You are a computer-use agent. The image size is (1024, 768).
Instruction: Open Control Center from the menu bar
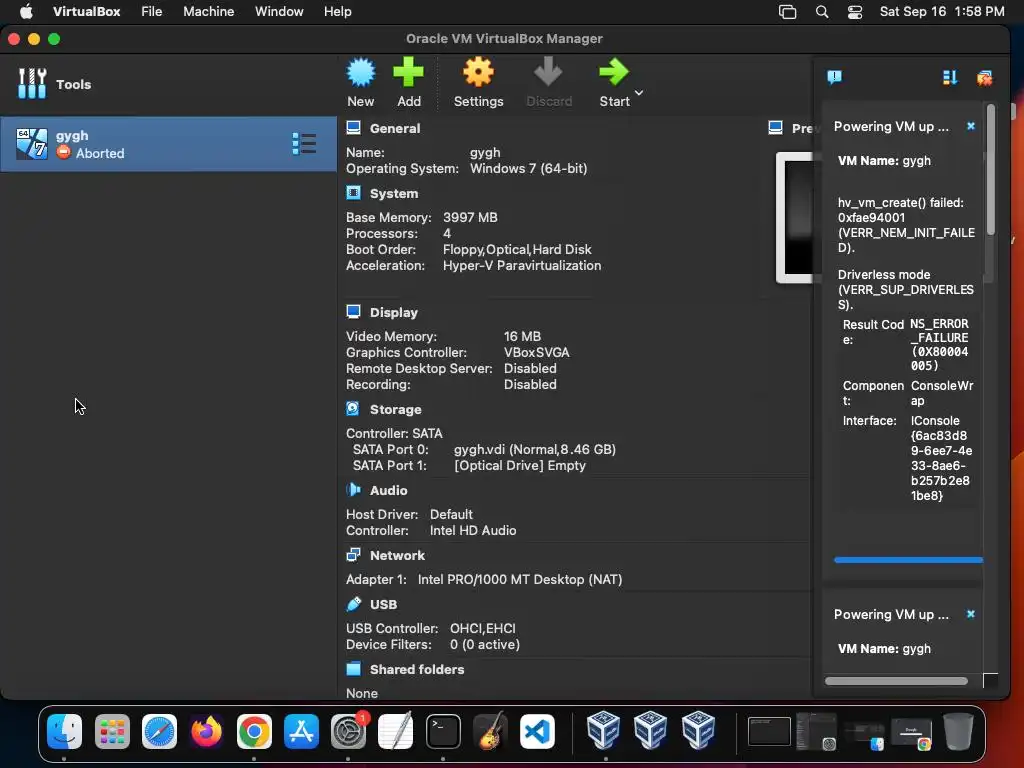click(x=855, y=12)
